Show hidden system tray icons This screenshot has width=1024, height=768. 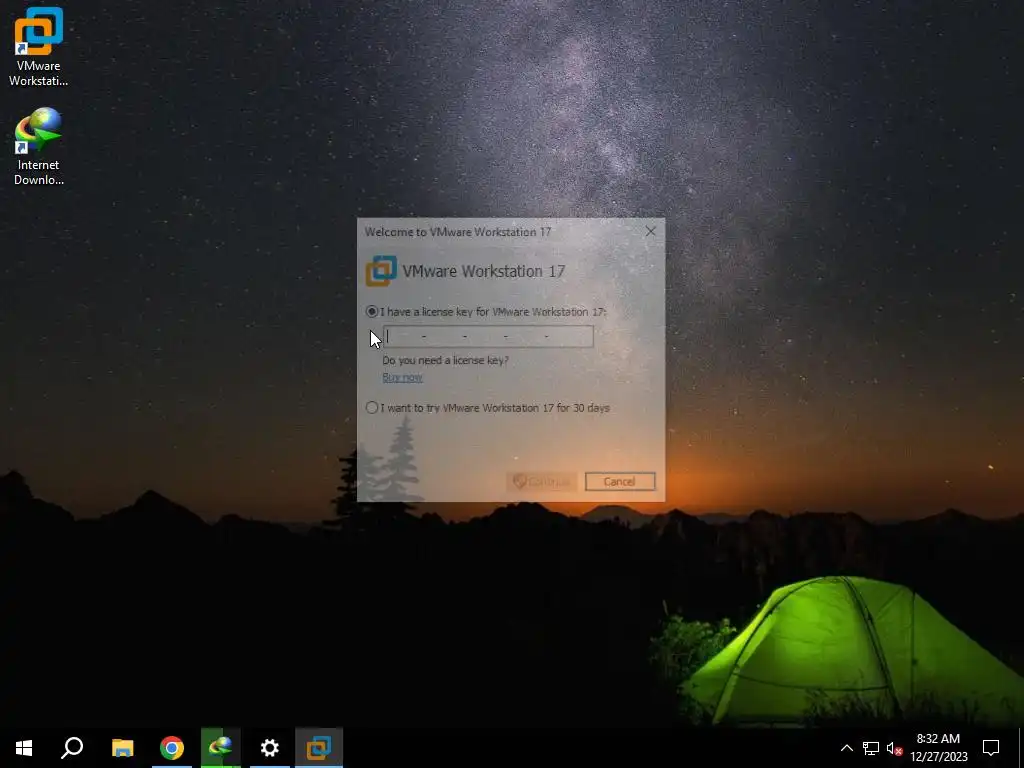pyautogui.click(x=846, y=748)
